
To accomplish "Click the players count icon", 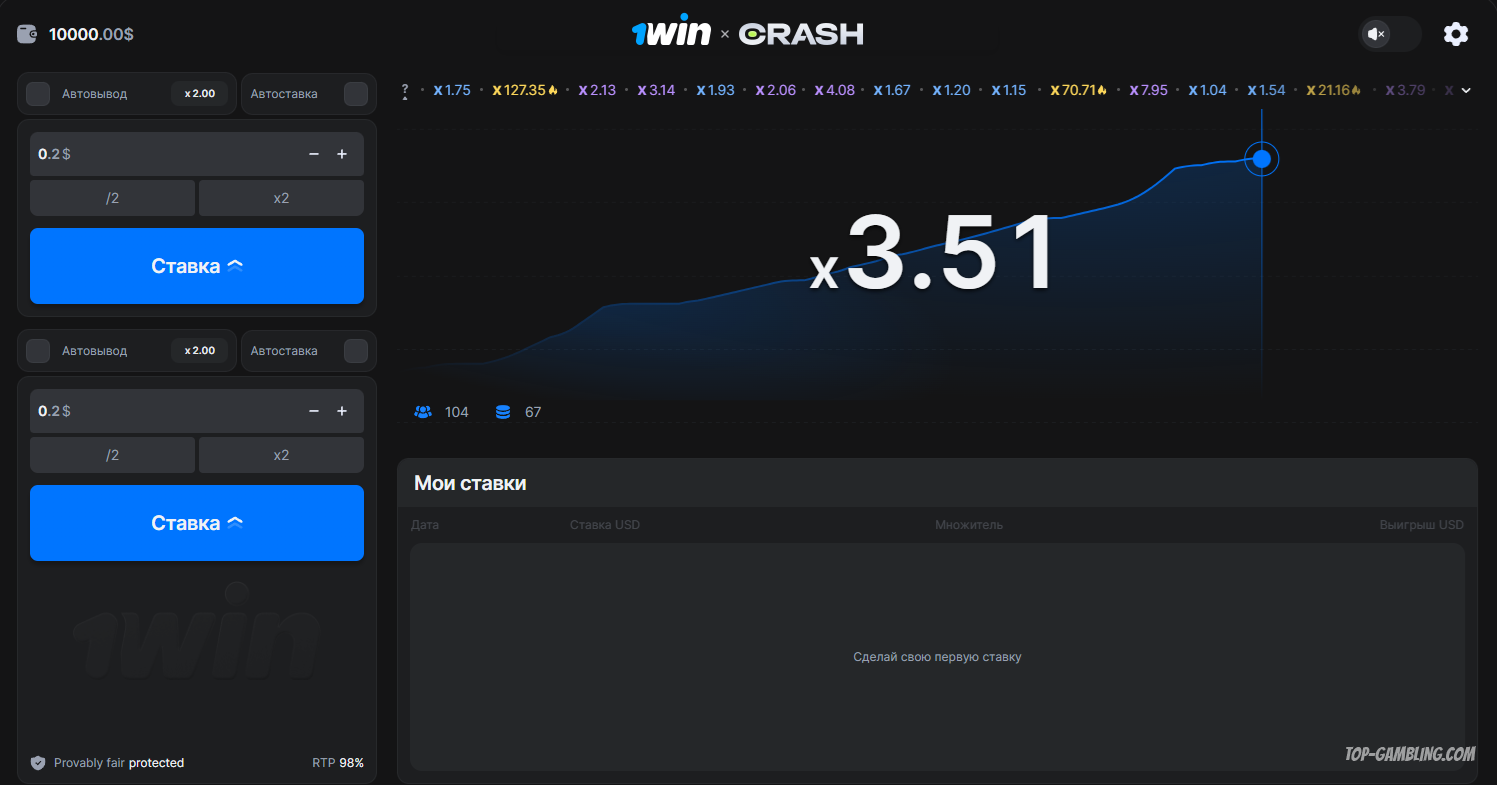I will pos(423,412).
